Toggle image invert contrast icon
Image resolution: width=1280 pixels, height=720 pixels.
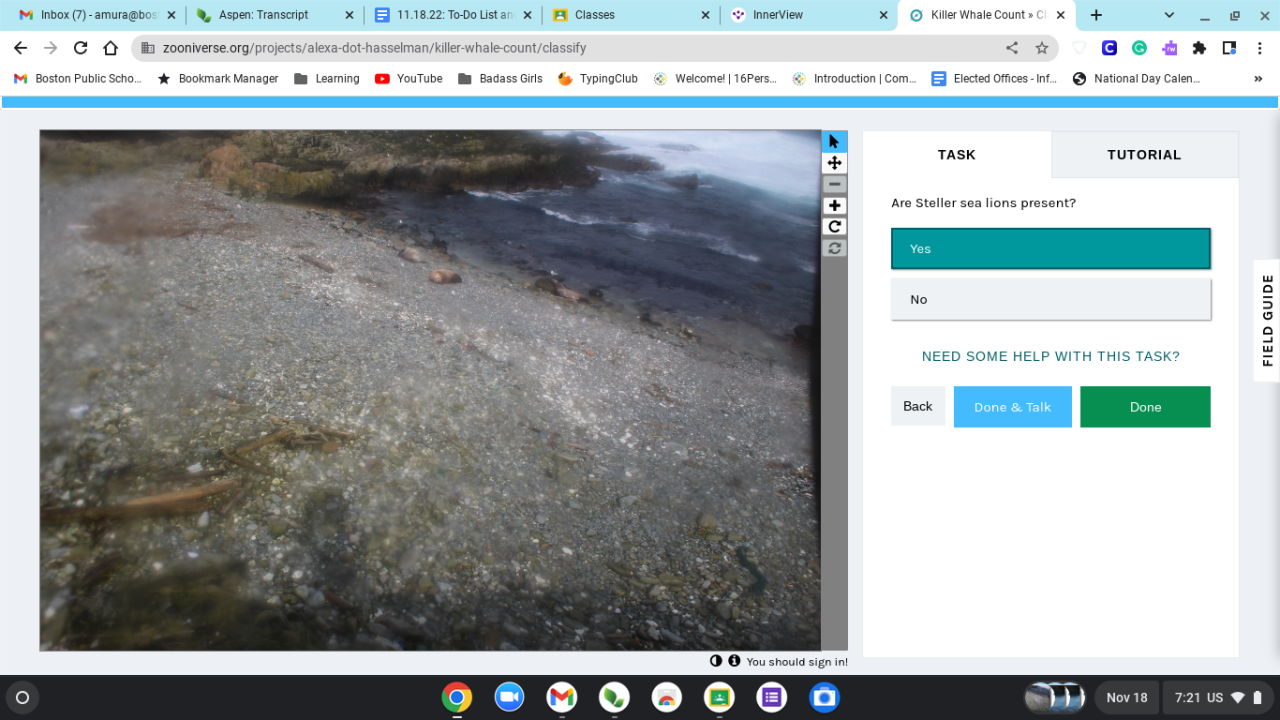click(716, 661)
